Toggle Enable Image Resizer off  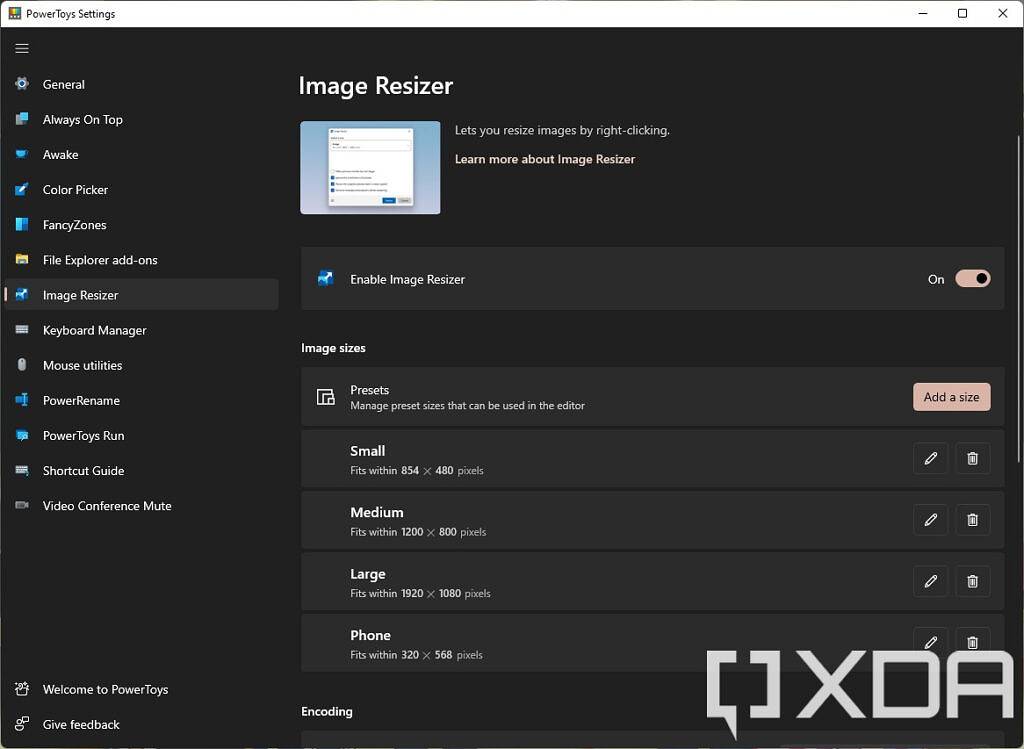971,279
